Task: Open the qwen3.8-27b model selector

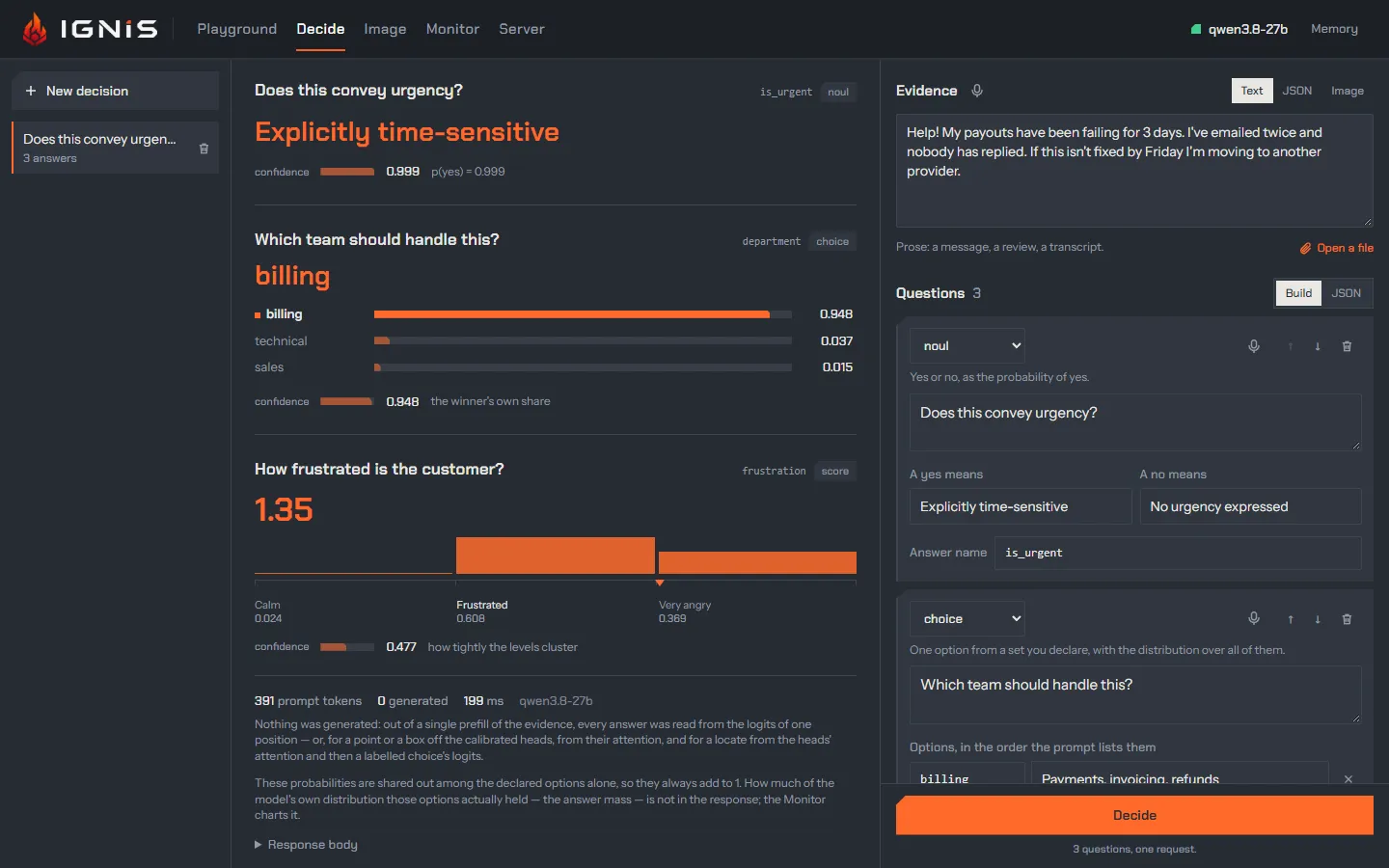Action: (x=1239, y=29)
